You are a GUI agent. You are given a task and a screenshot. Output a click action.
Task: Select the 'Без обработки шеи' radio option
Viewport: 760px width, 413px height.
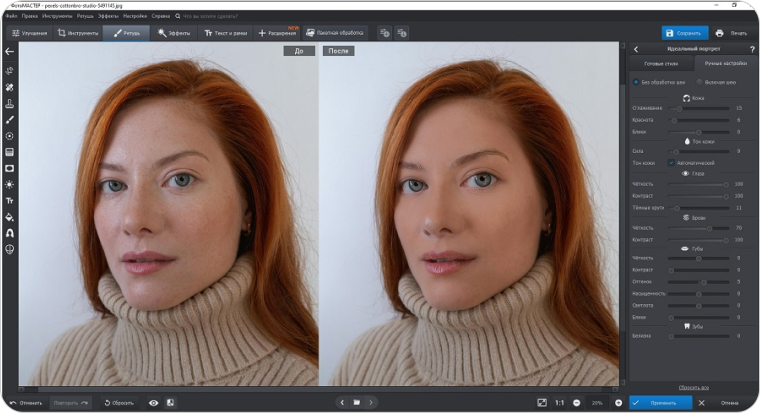point(636,82)
